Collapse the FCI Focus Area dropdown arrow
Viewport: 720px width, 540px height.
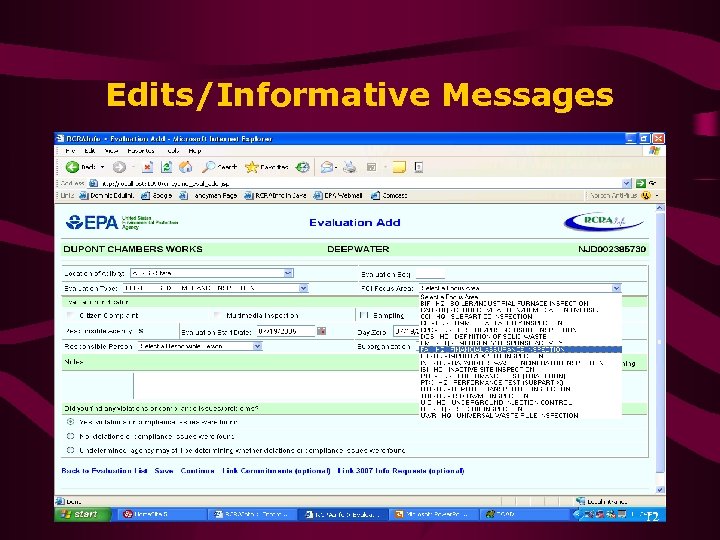(x=616, y=288)
